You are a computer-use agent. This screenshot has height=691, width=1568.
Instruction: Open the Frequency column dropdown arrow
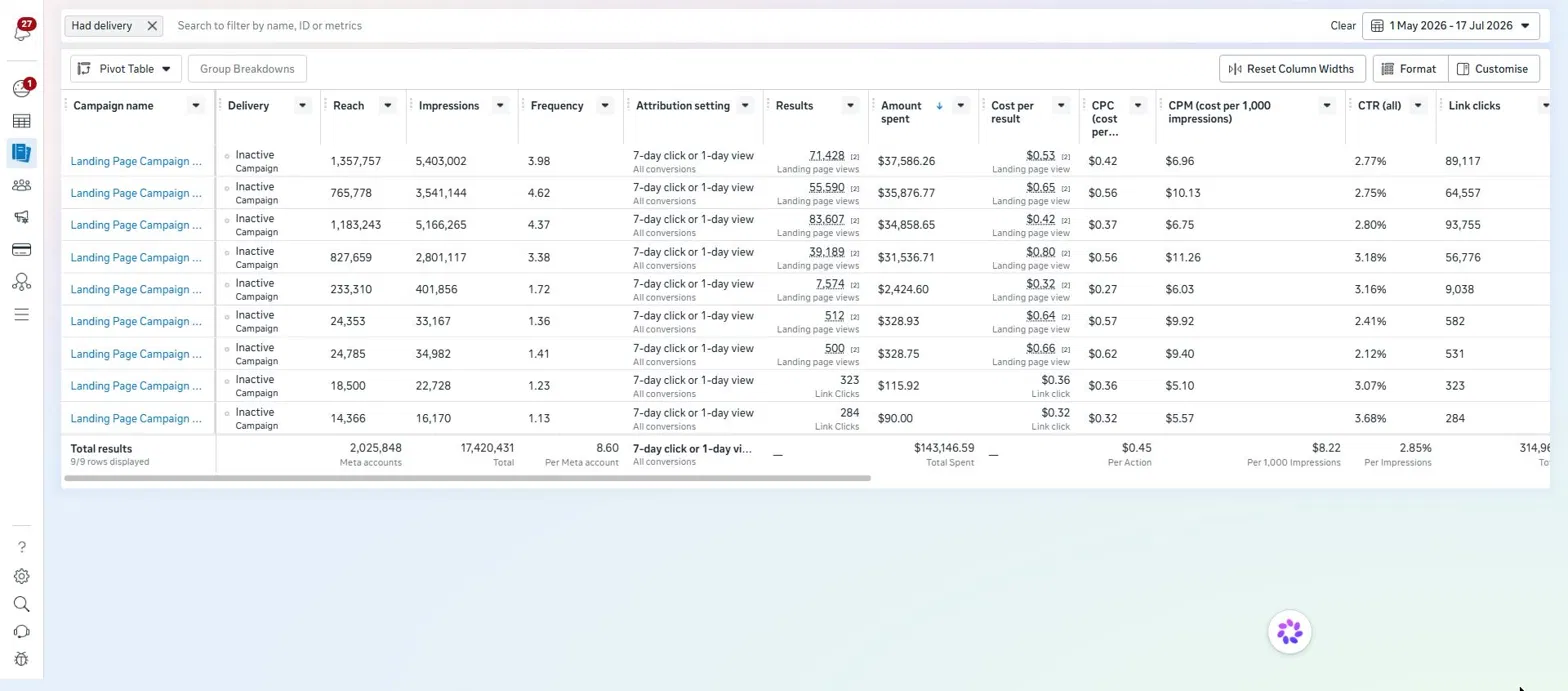(604, 106)
